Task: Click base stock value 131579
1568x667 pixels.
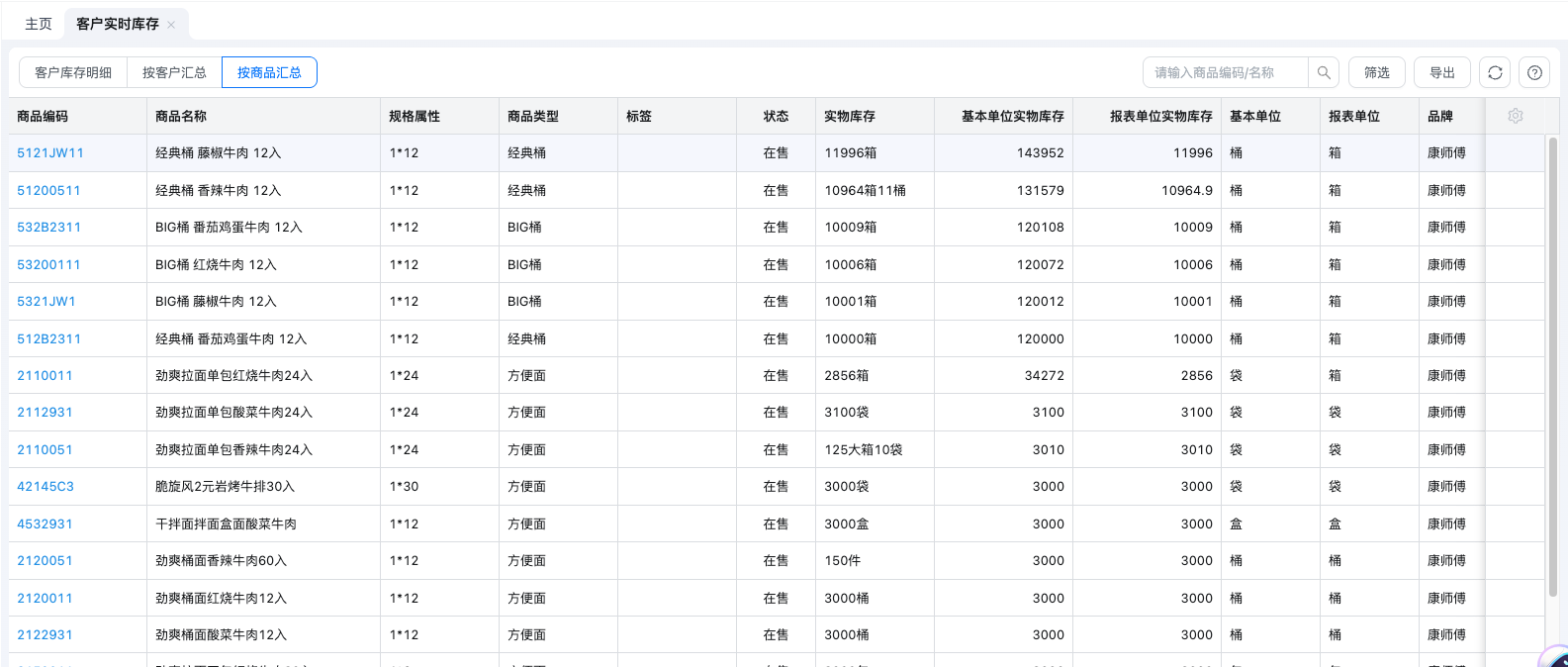Action: 1041,190
